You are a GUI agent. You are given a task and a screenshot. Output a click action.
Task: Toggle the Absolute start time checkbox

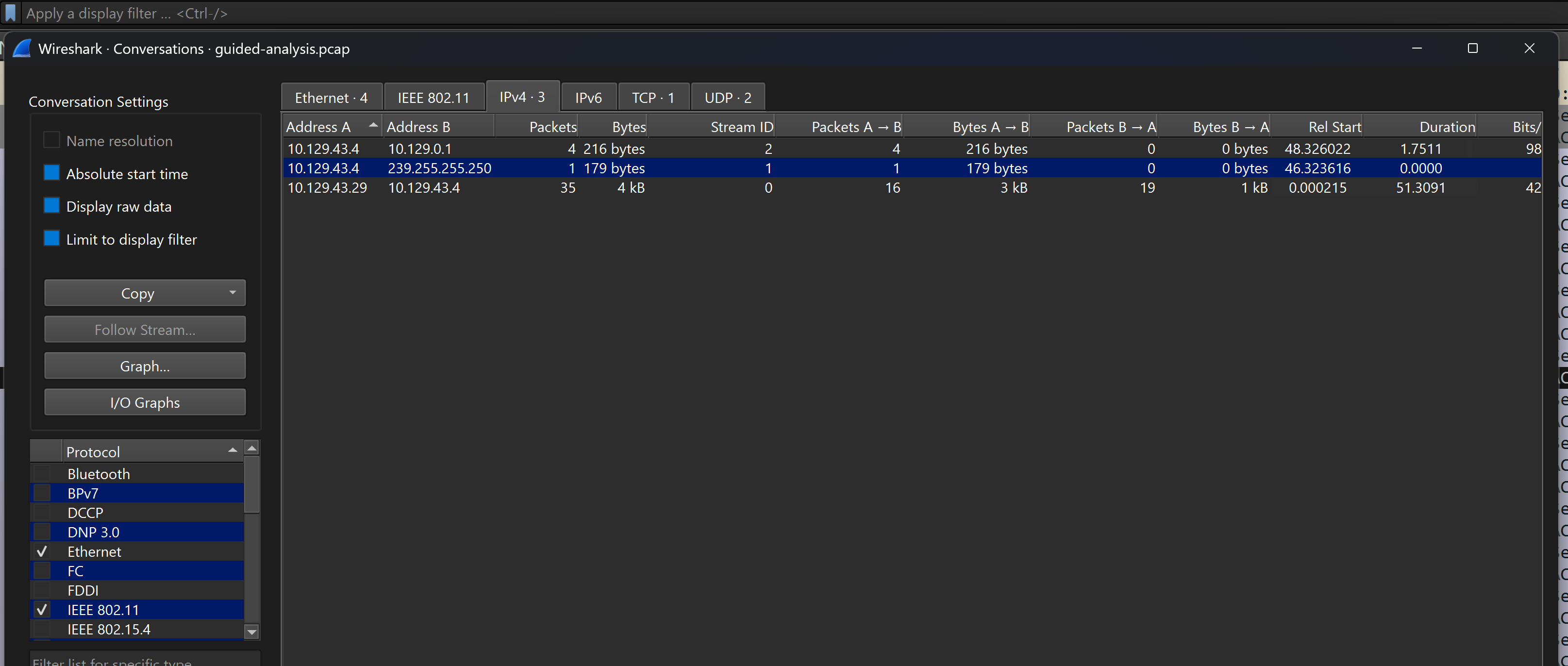coord(52,173)
